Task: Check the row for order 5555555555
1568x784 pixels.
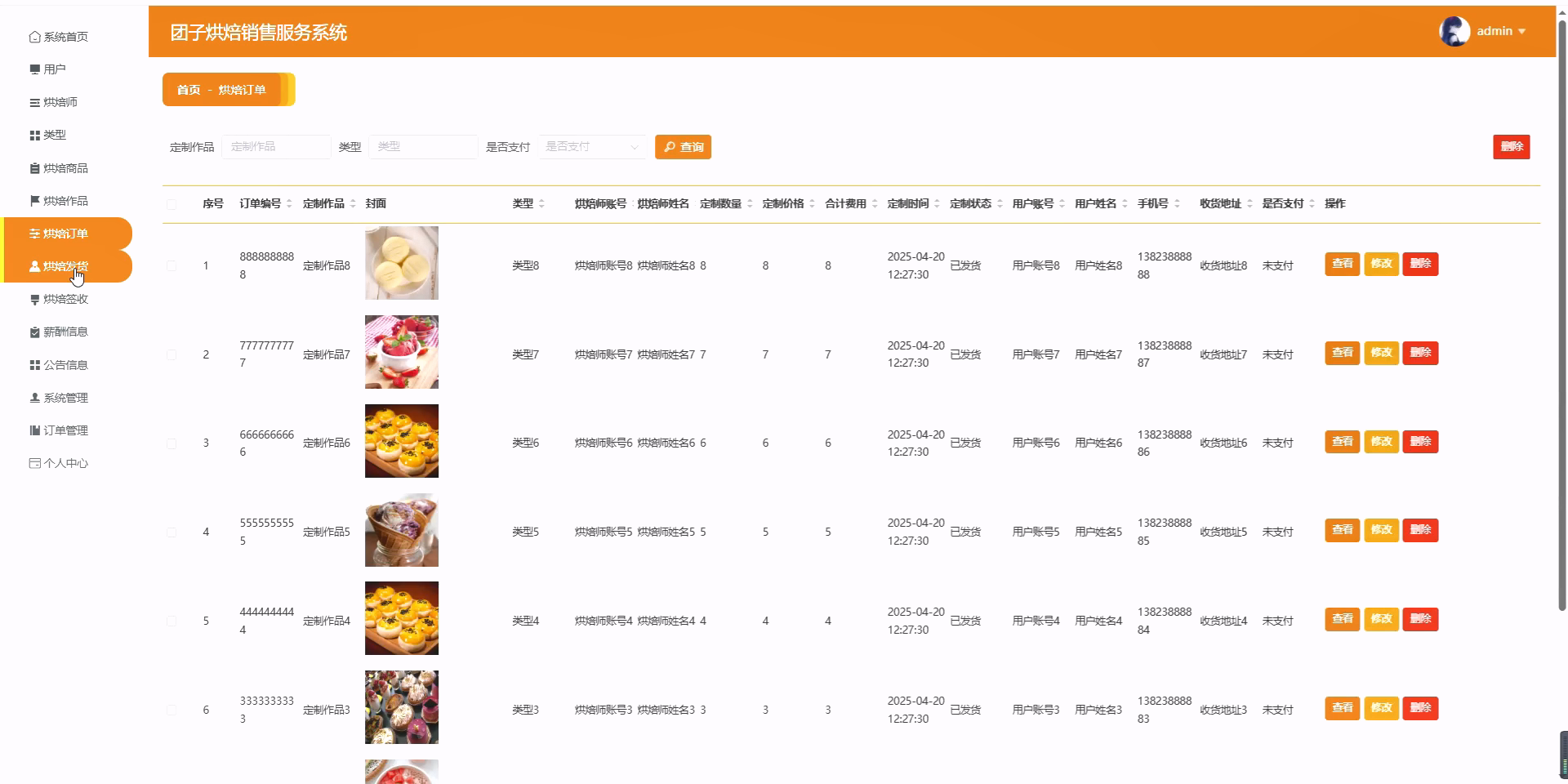Action: (171, 532)
